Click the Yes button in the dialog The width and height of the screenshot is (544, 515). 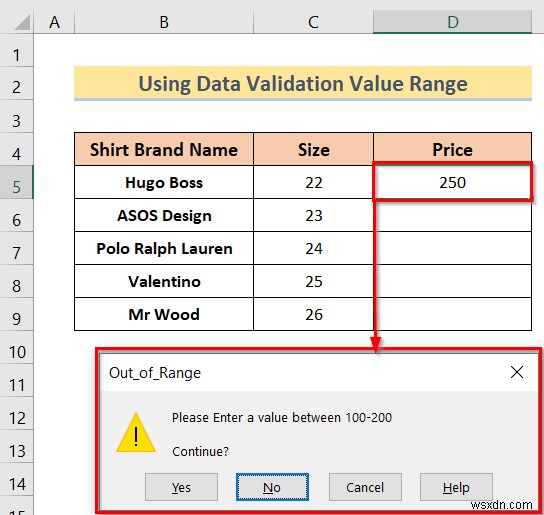pyautogui.click(x=181, y=487)
